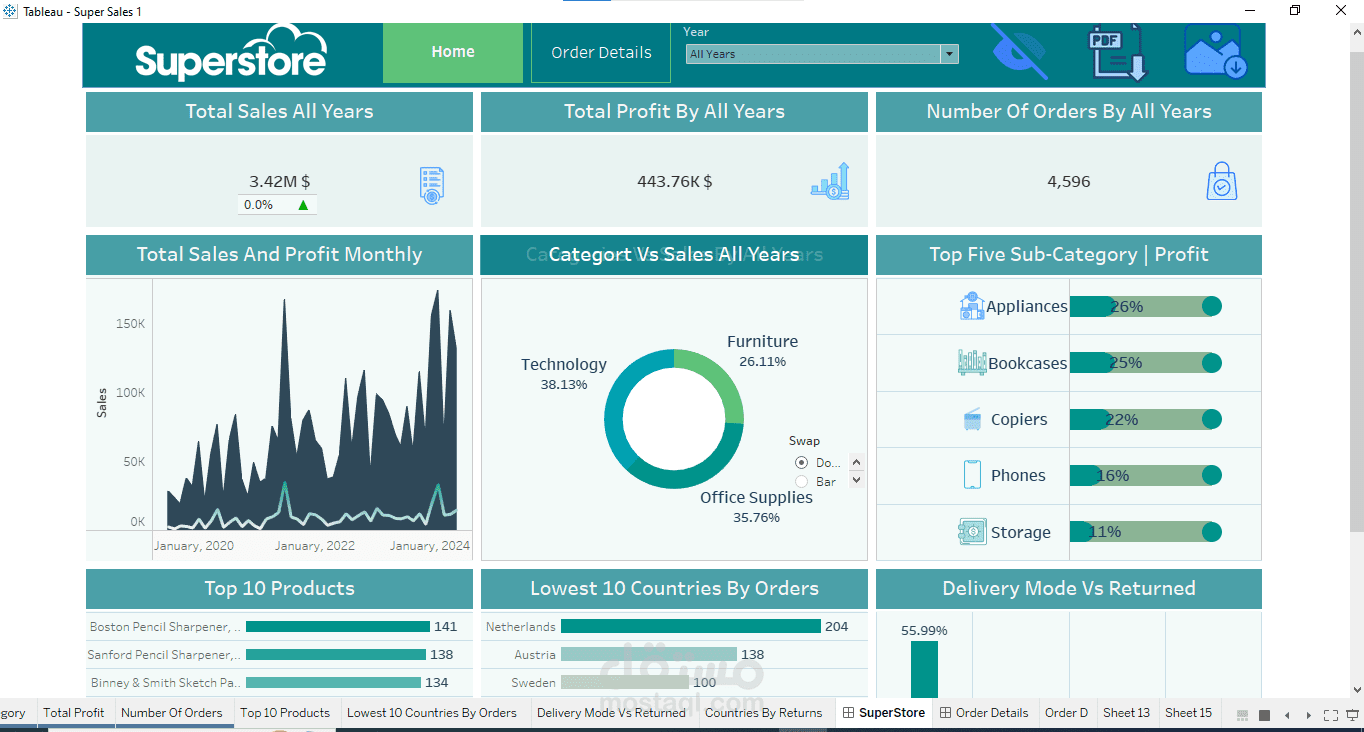Click the Order Details header button
1364x732 pixels.
(x=601, y=53)
